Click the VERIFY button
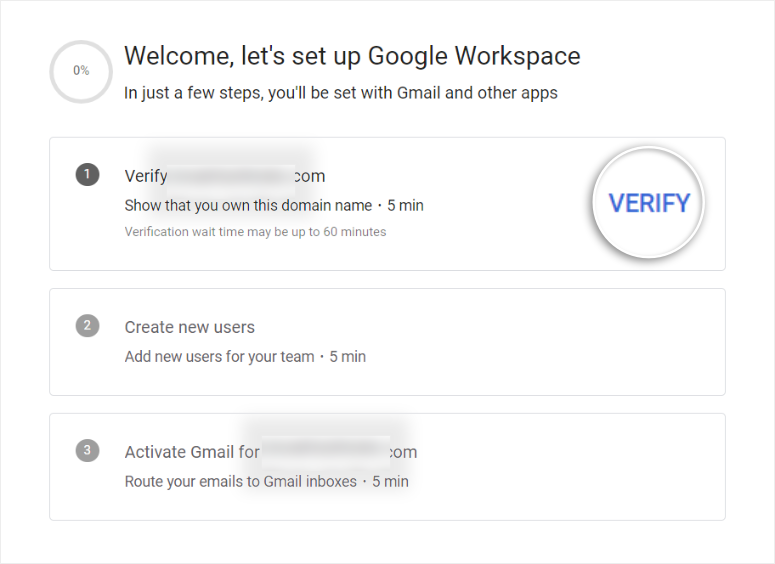This screenshot has width=775, height=564. pyautogui.click(x=648, y=203)
